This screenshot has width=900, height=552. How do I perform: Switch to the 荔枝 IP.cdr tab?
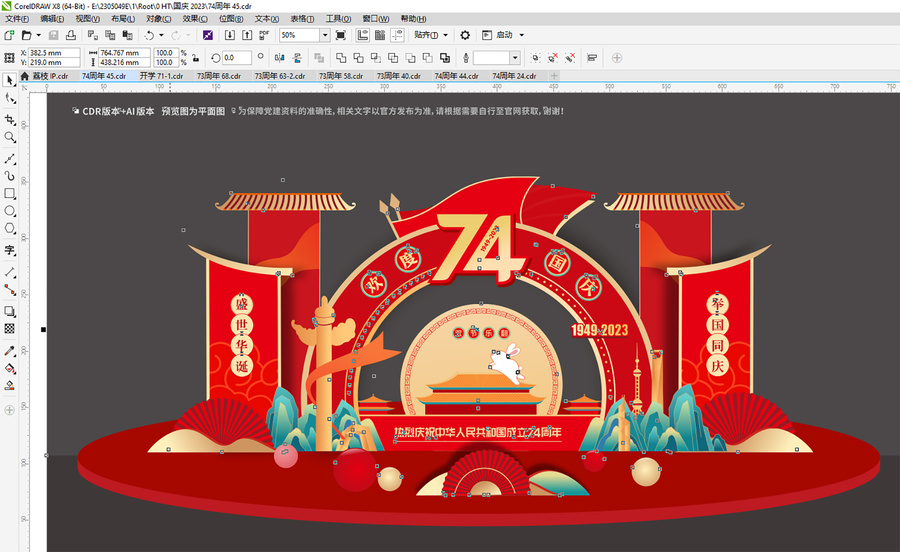50,76
